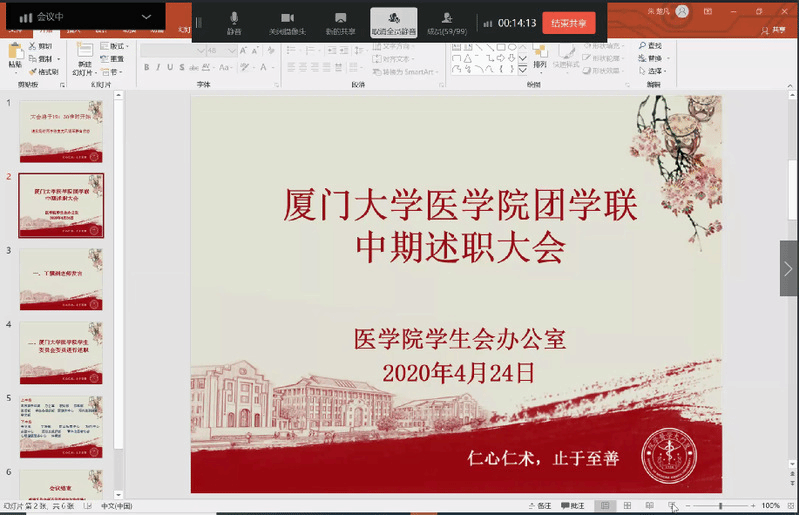This screenshot has height=515, width=799.
Task: Toggle bold formatting
Action: (x=146, y=68)
